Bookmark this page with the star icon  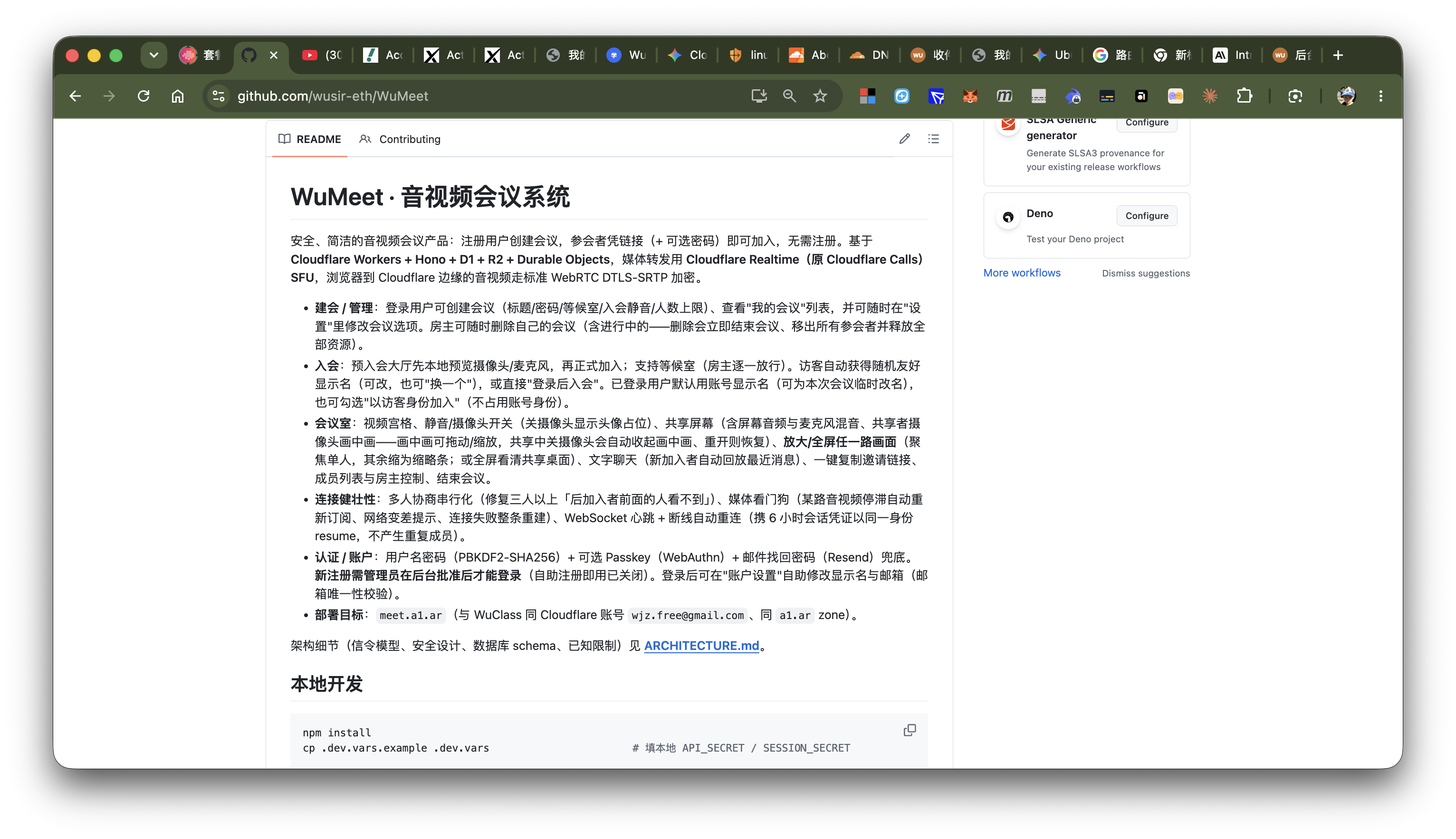click(820, 95)
